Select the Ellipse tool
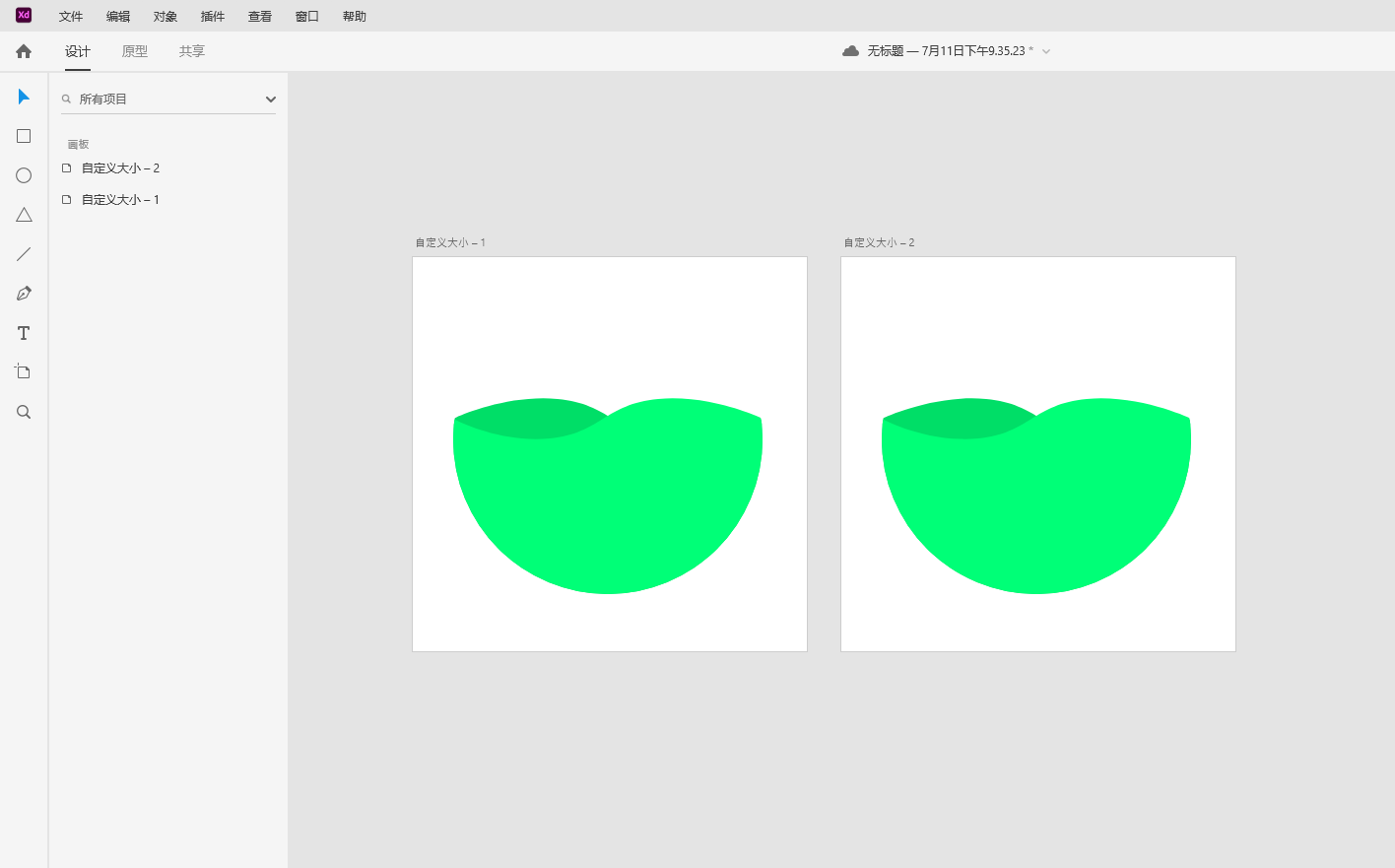 [x=24, y=175]
